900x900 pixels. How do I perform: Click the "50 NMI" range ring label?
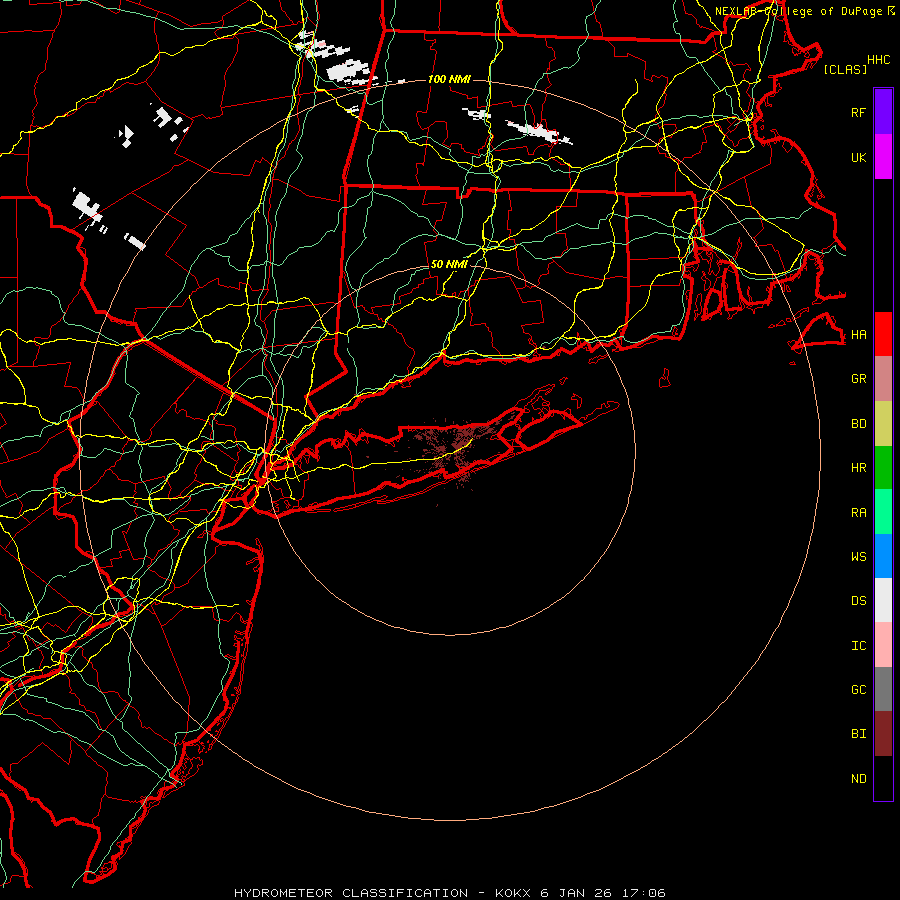(449, 264)
